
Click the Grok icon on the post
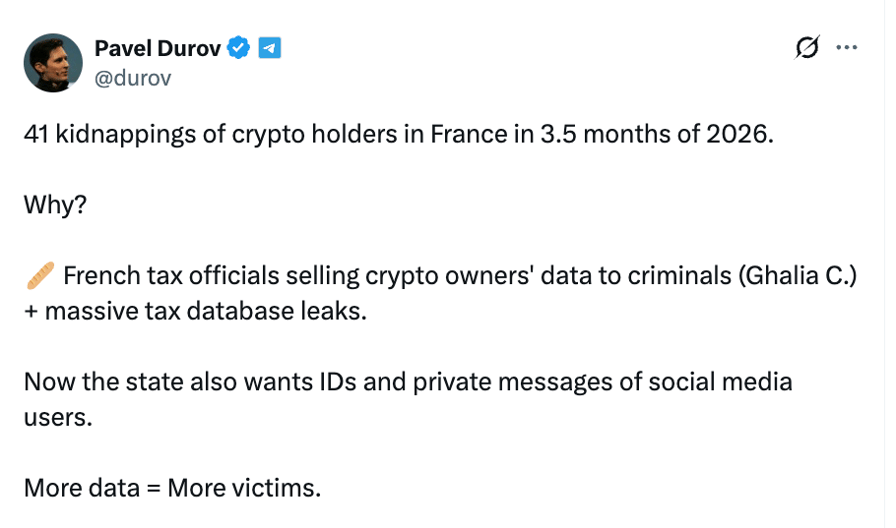click(806, 47)
